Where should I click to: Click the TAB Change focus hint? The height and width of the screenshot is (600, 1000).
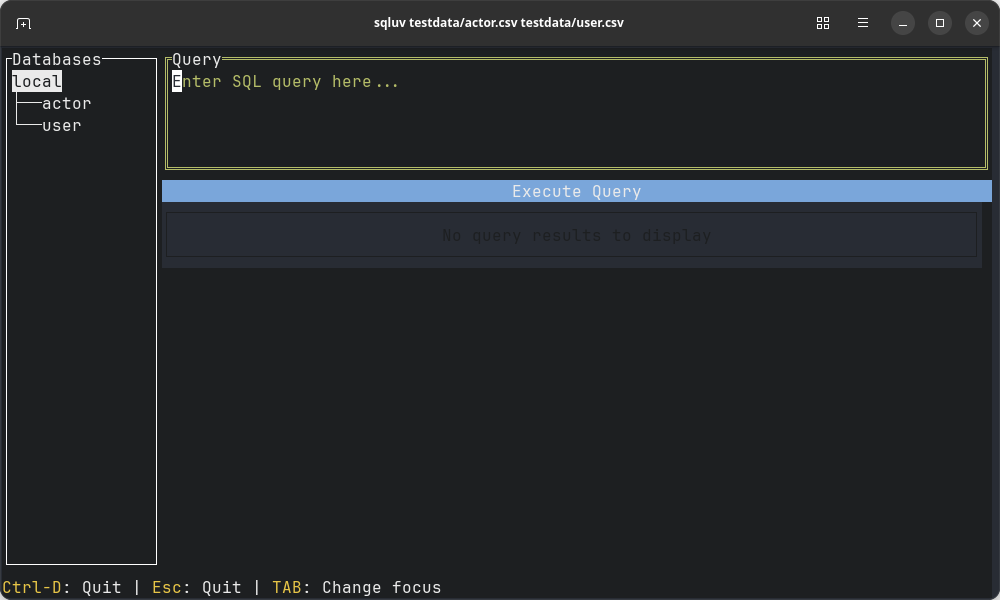pos(356,588)
